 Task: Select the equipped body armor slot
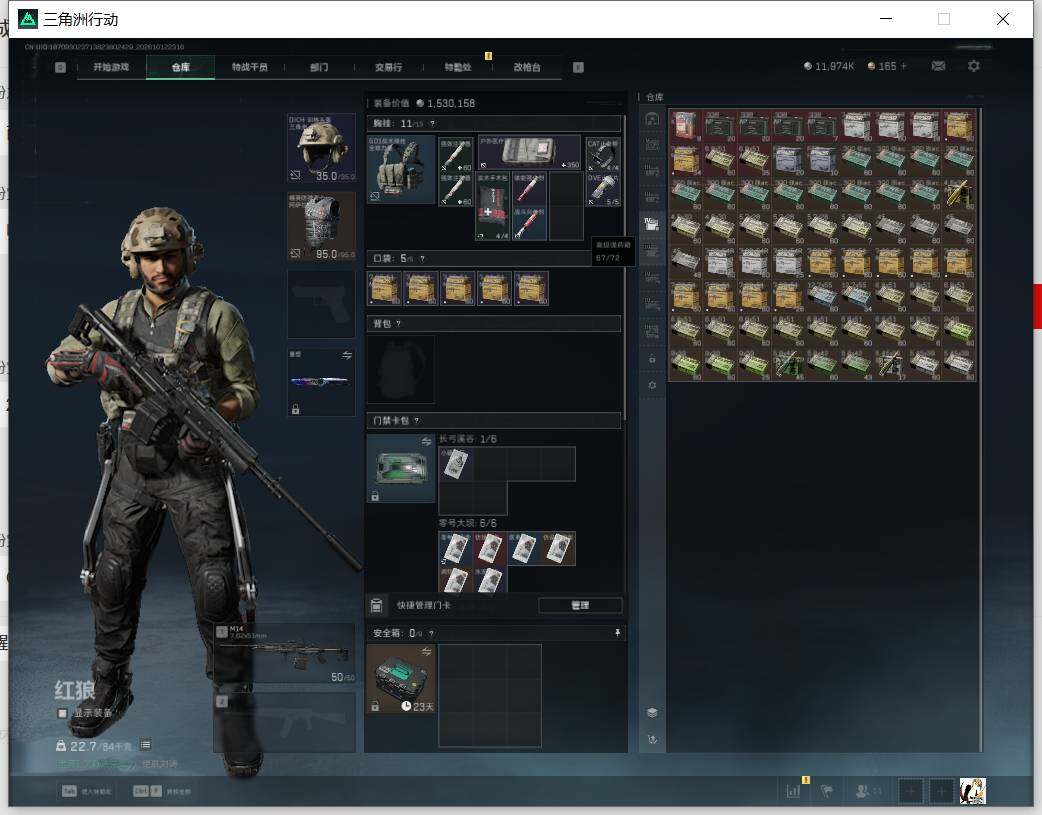tap(321, 226)
